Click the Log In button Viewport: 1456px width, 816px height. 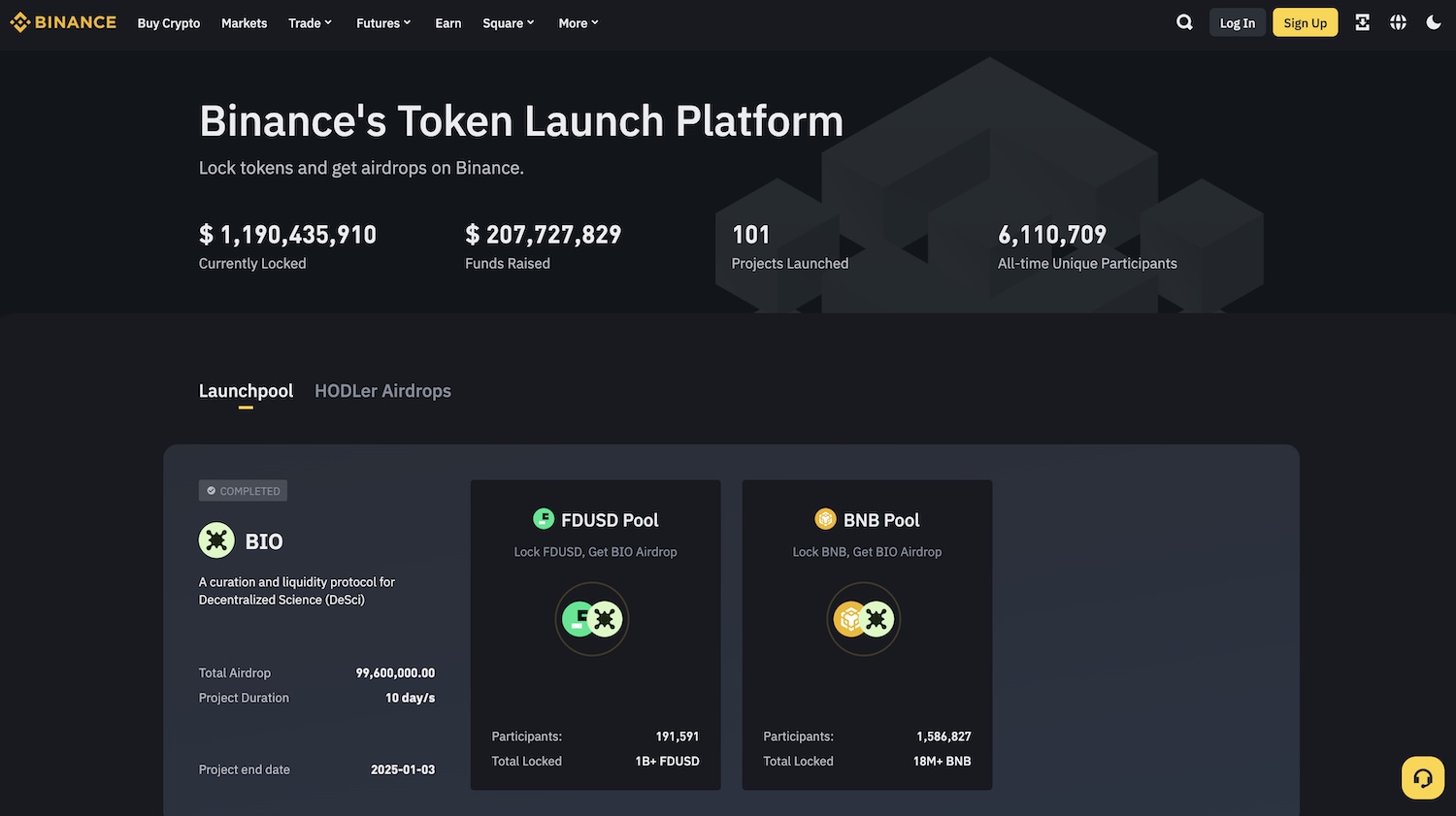(1237, 21)
